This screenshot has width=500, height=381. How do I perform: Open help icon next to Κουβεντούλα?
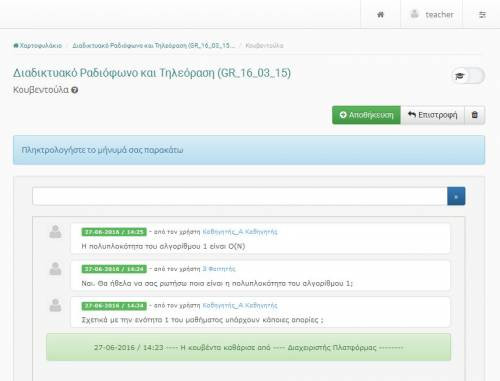75,90
